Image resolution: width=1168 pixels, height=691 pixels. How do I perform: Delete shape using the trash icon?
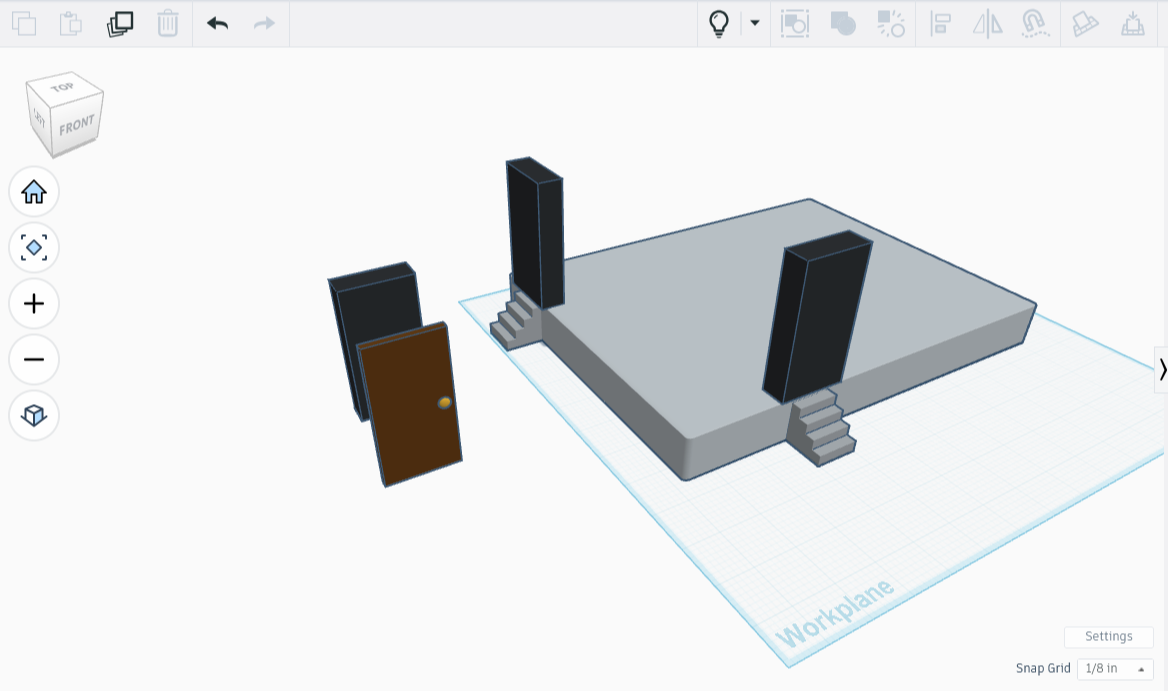pos(167,23)
